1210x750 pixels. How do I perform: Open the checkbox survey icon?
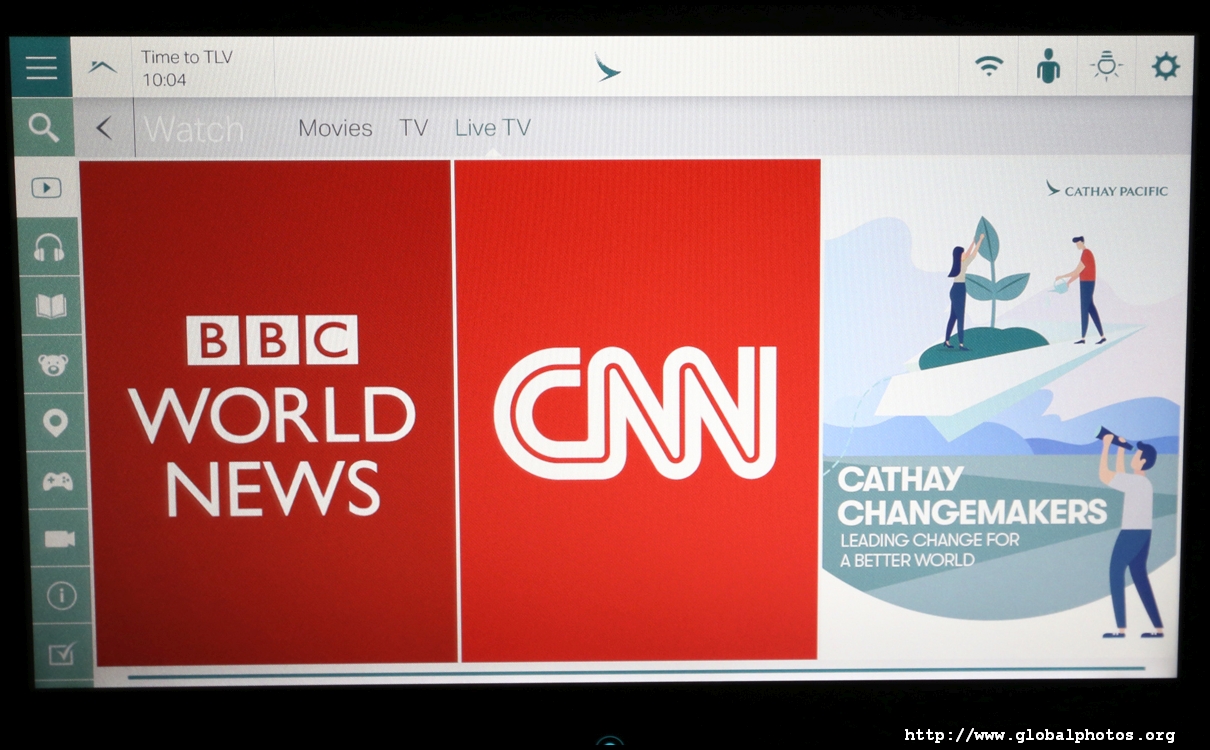click(x=63, y=654)
